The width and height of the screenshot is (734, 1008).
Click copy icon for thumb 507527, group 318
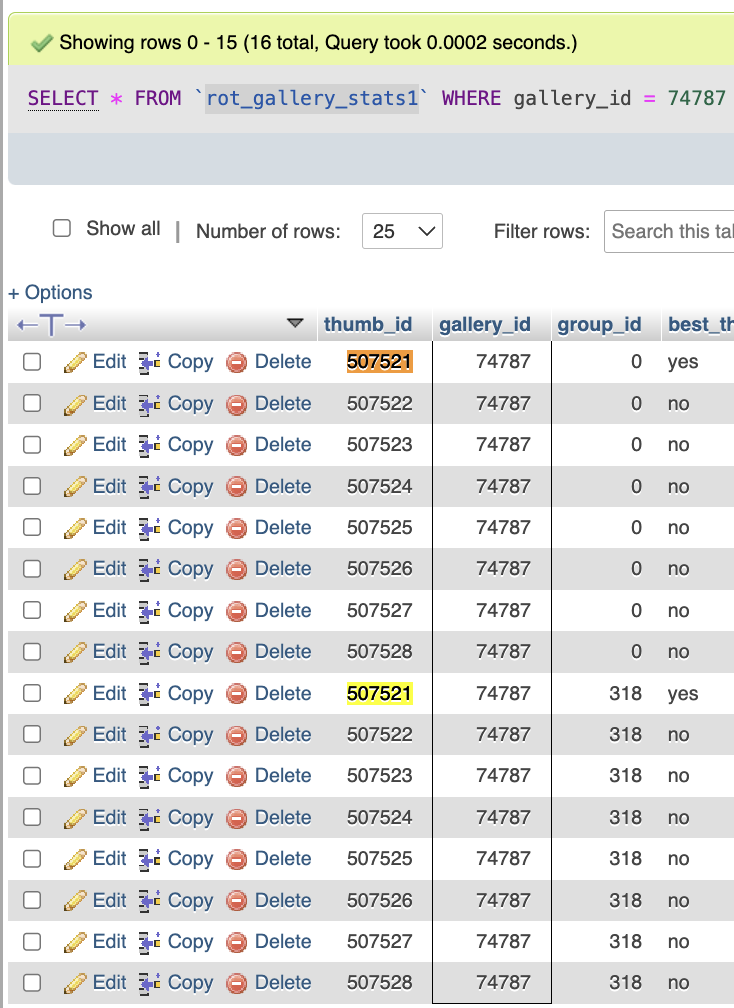(150, 942)
